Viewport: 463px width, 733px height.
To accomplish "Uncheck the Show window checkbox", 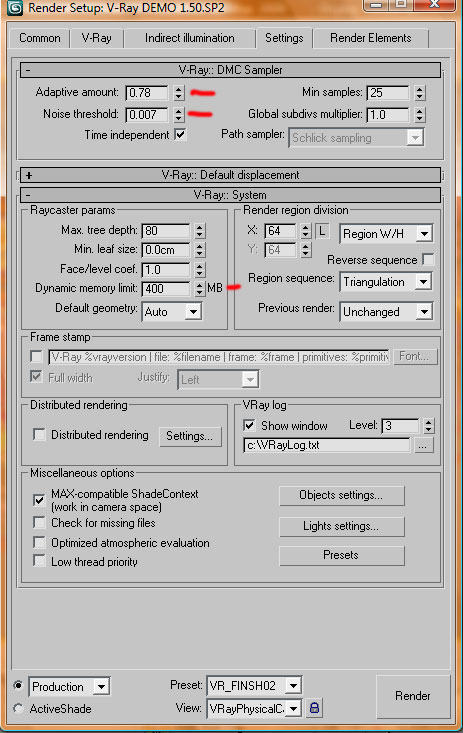I will (249, 425).
